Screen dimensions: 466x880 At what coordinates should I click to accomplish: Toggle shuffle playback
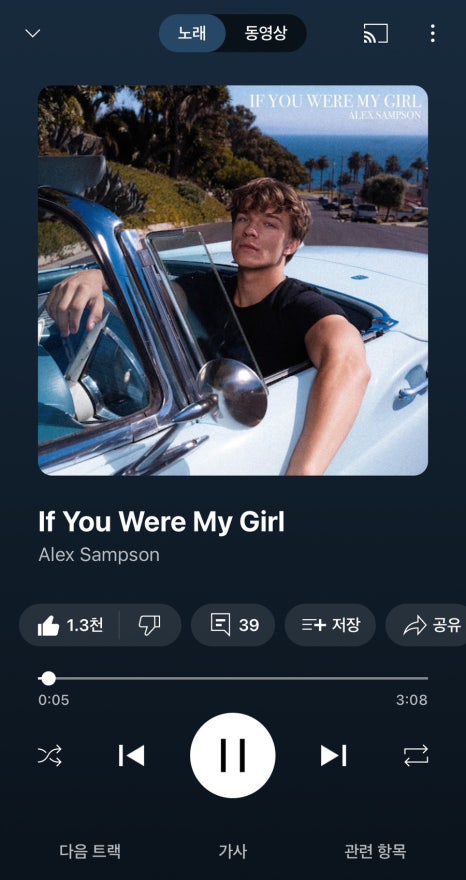pyautogui.click(x=50, y=755)
